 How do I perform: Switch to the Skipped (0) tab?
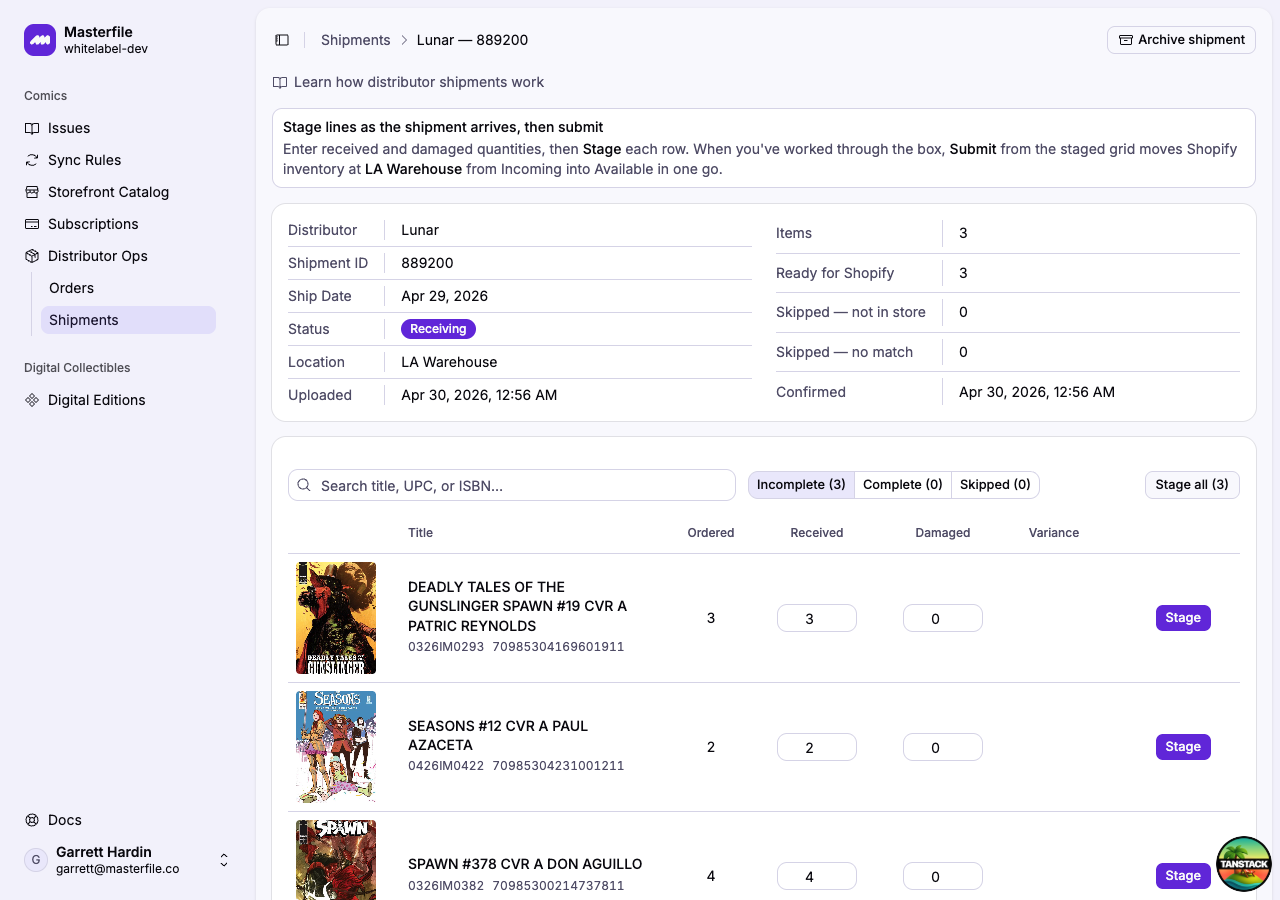tap(995, 485)
